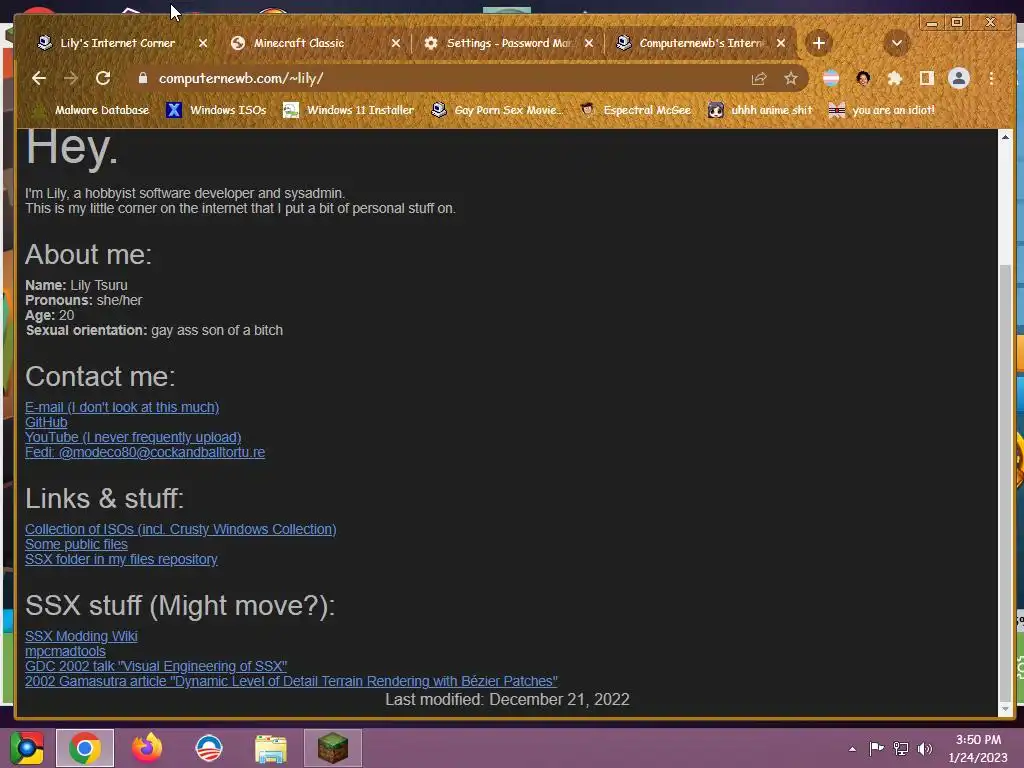Open the Start menu from the taskbar
This screenshot has width=1024, height=768.
pos(27,748)
